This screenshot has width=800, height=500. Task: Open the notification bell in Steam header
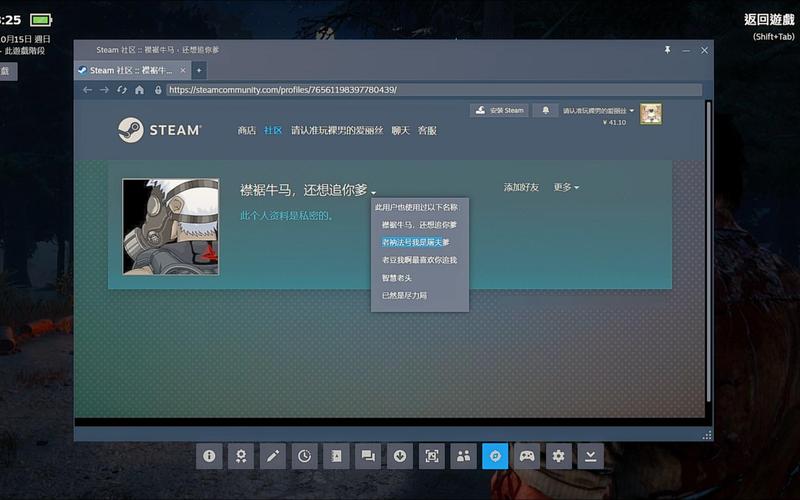pos(545,110)
